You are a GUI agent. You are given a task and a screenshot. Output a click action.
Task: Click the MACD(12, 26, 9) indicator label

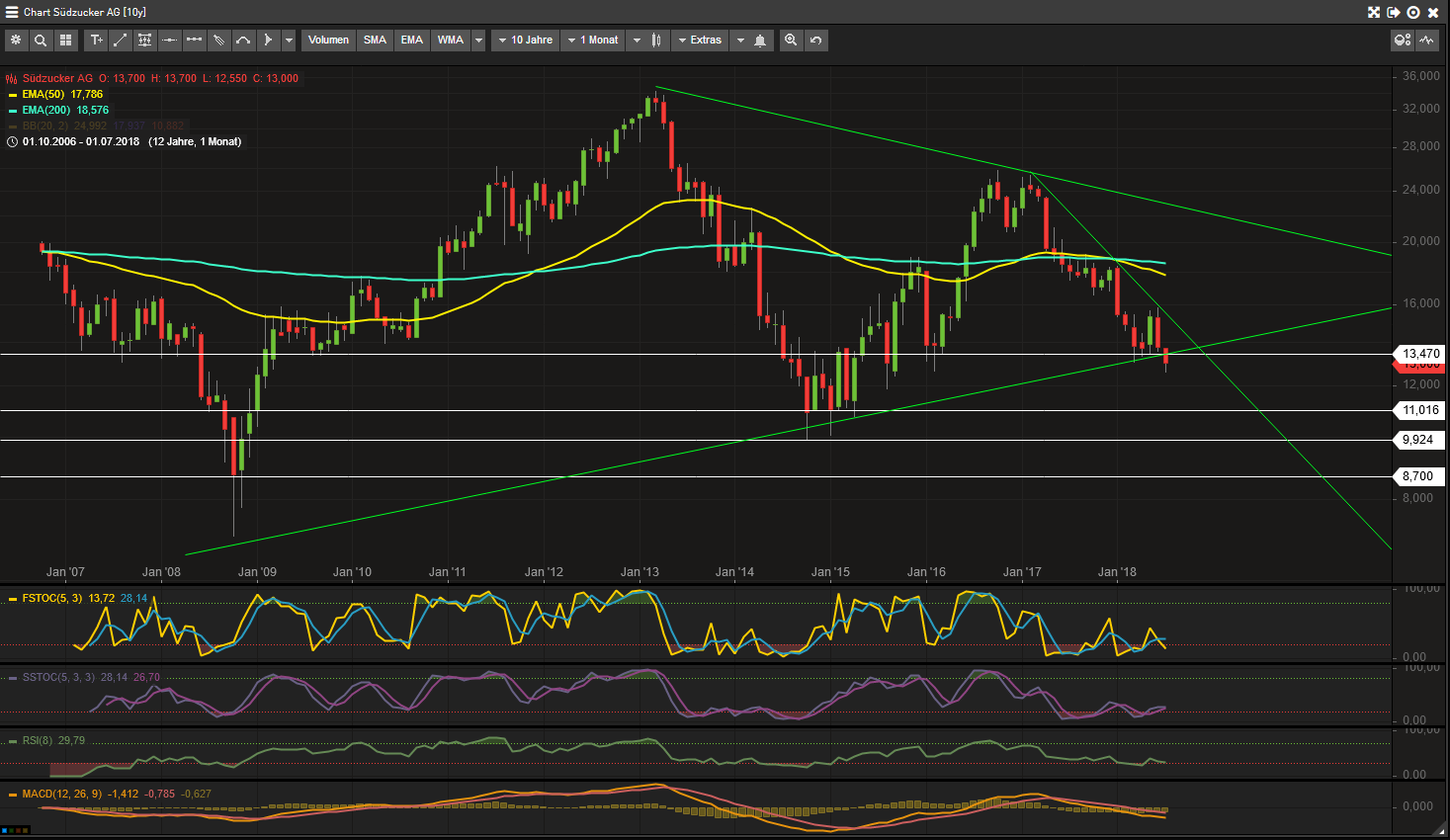point(61,794)
